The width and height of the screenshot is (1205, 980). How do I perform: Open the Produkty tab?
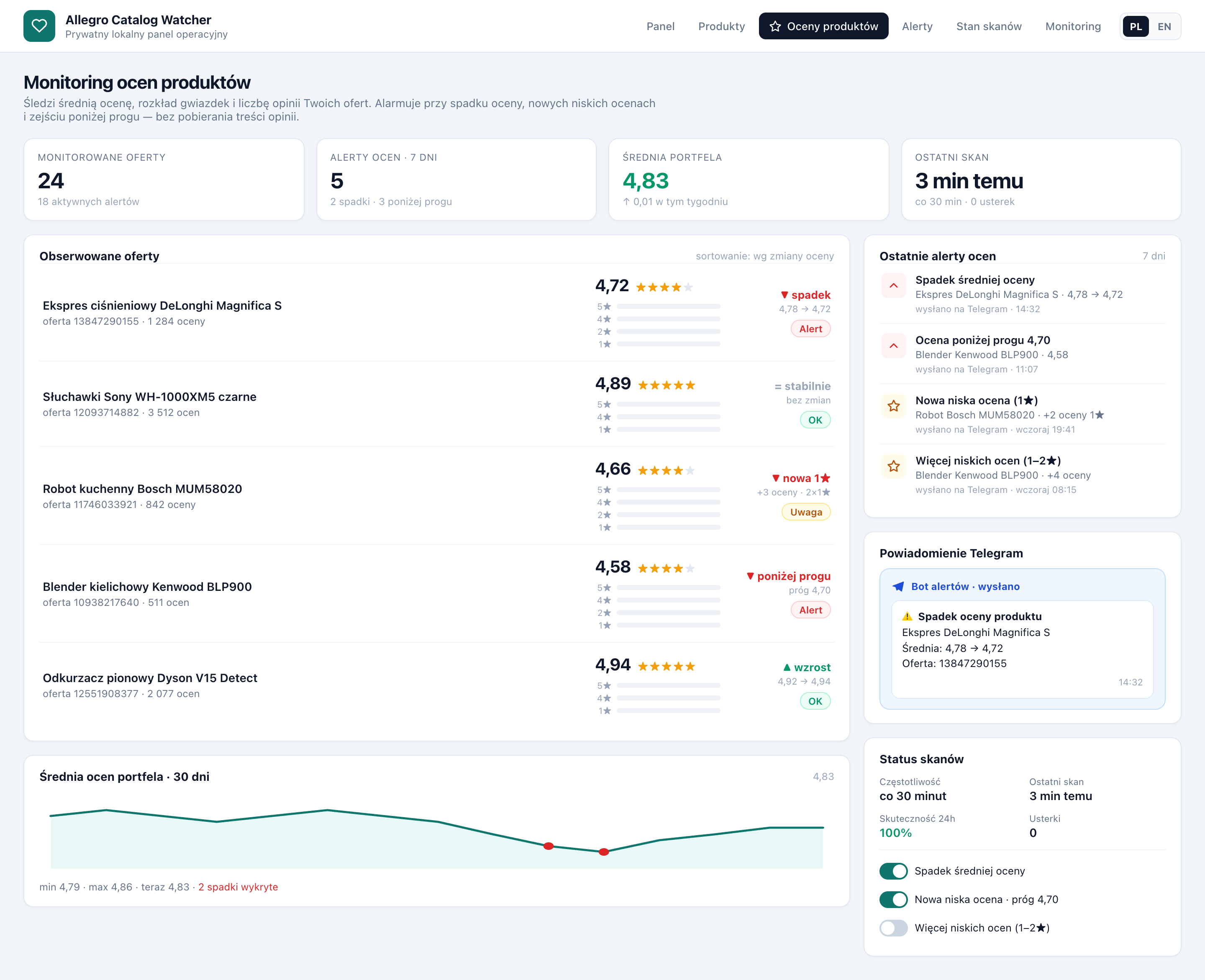721,26
